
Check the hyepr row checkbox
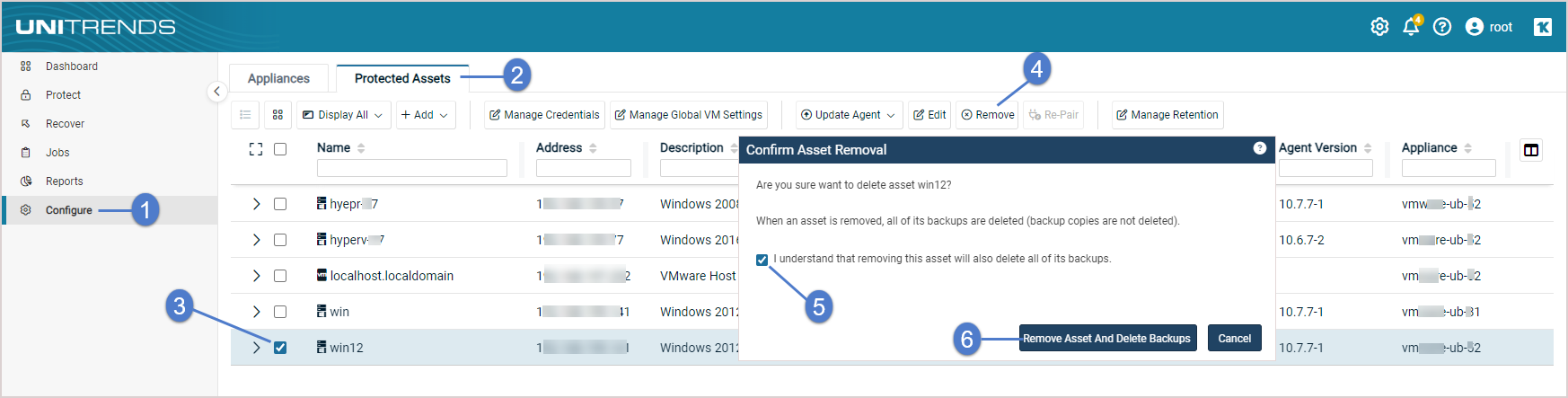(280, 204)
